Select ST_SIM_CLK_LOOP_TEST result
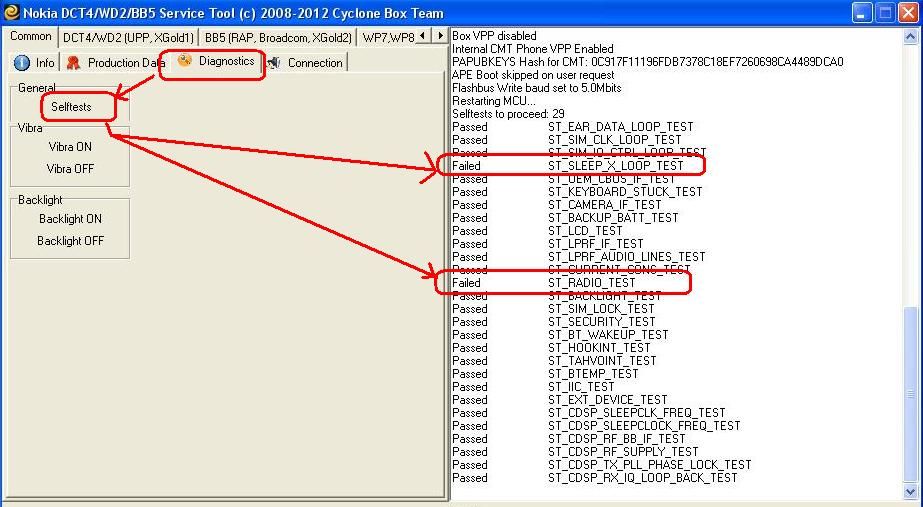 (x=566, y=140)
